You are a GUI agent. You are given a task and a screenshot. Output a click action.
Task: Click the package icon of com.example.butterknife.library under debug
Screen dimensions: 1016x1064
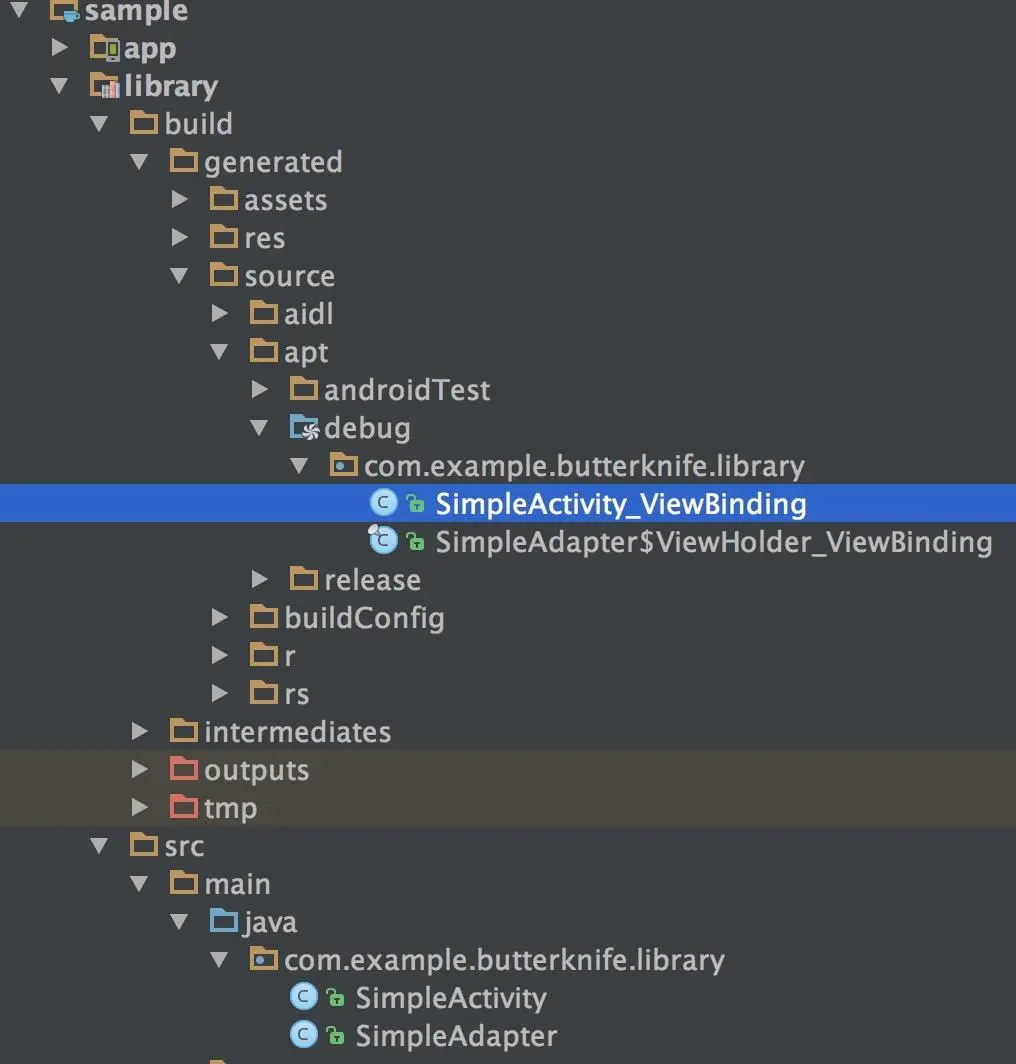coord(343,465)
